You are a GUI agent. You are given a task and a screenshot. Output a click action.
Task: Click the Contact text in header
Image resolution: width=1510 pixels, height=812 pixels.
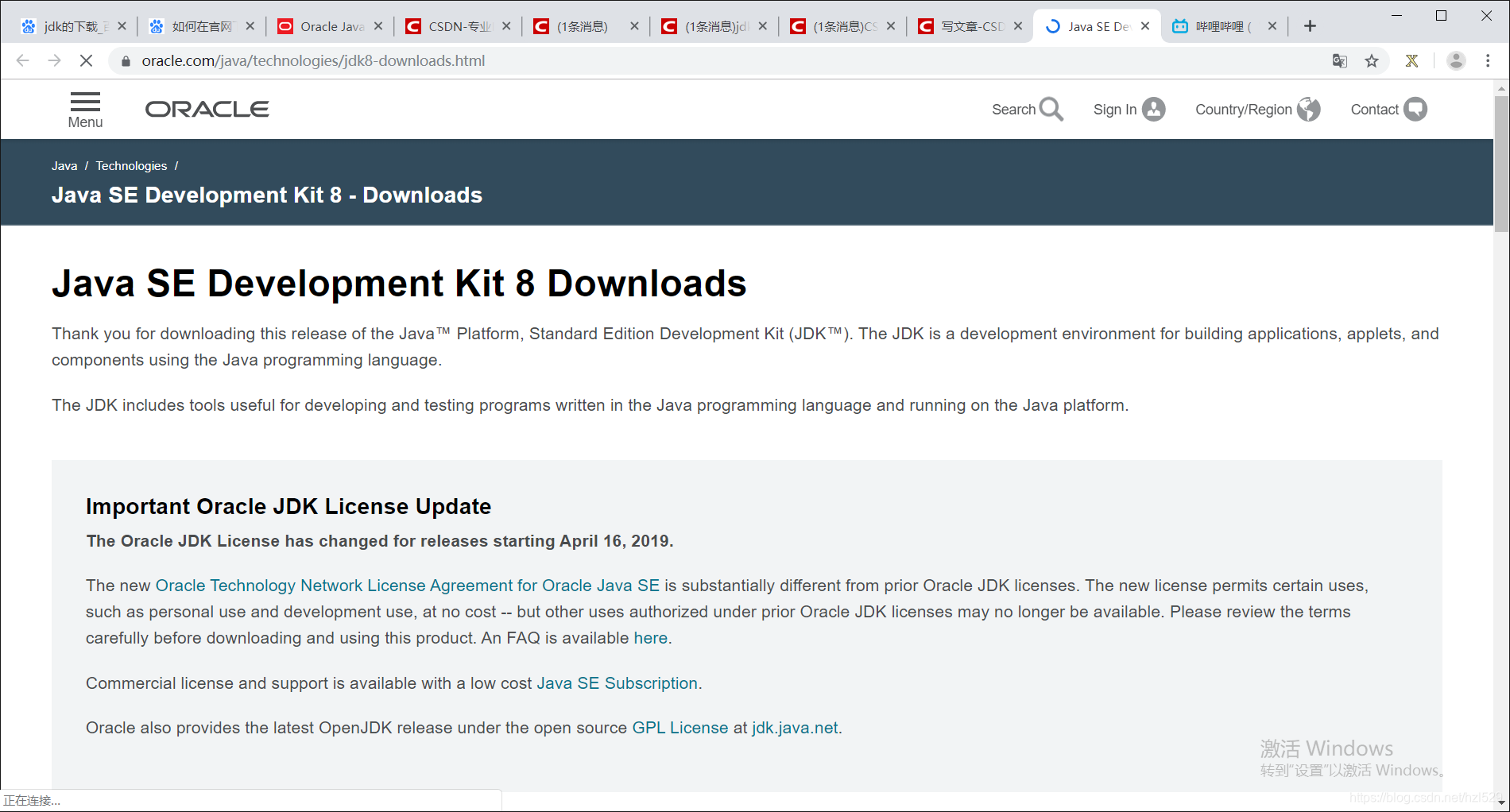(1375, 110)
